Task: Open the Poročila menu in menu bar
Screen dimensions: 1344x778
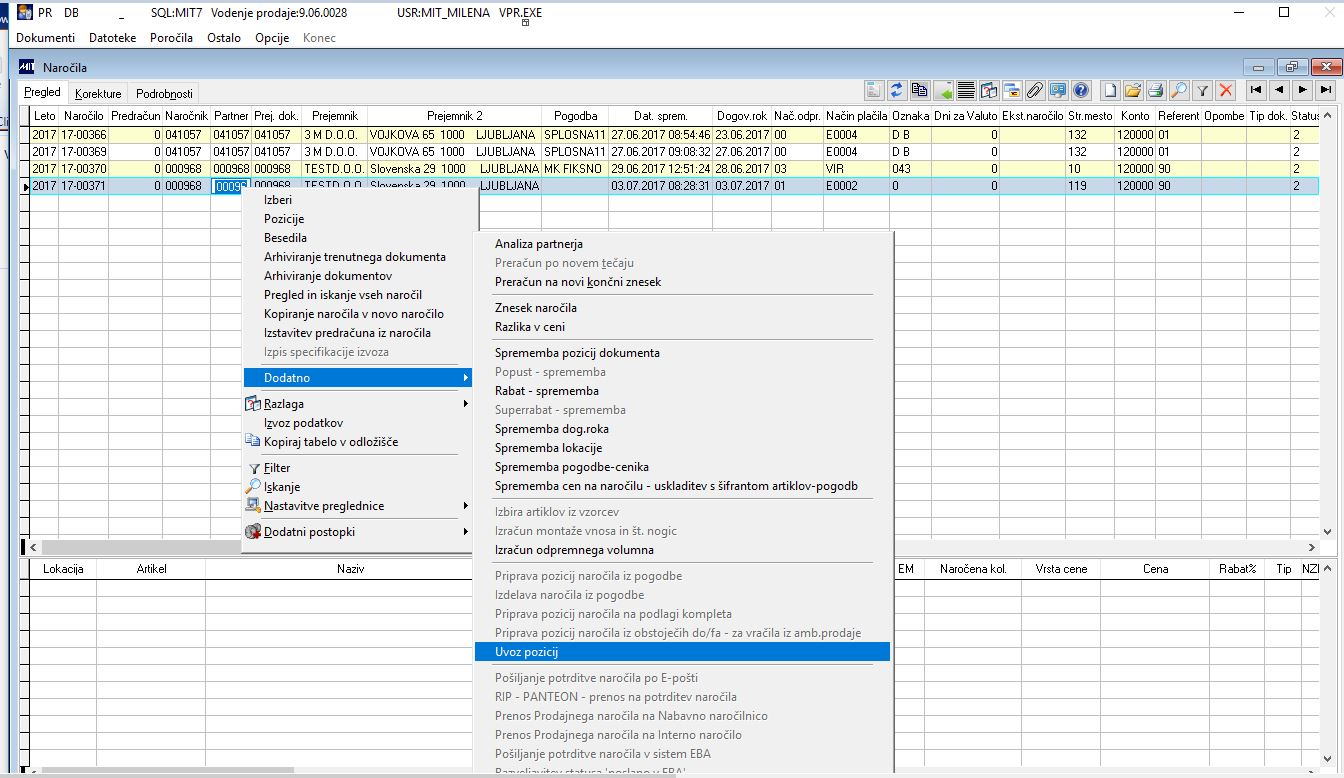Action: click(172, 38)
